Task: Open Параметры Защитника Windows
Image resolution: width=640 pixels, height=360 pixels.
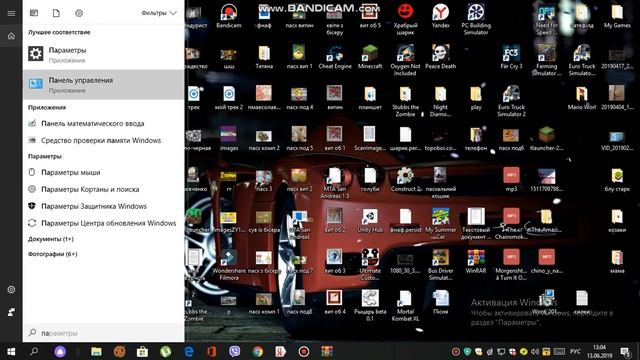Action: [x=103, y=206]
